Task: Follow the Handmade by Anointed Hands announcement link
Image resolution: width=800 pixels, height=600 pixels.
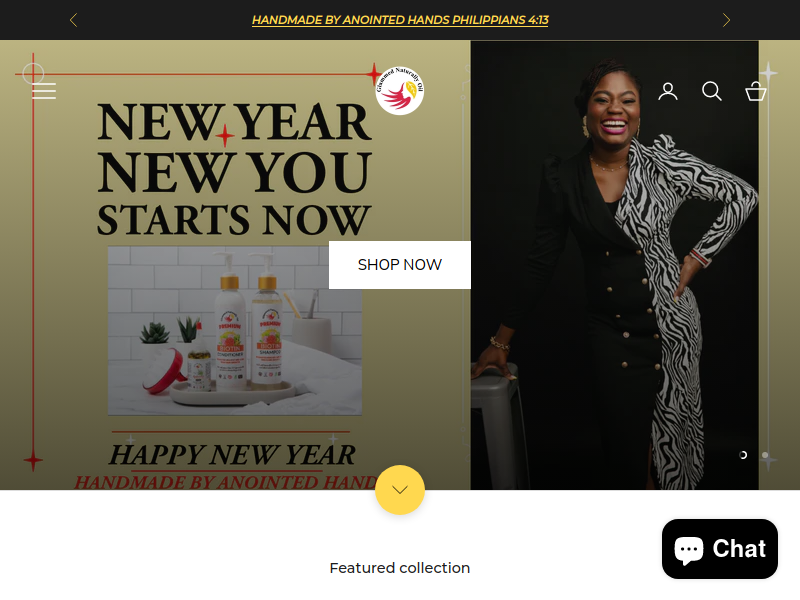Action: point(400,20)
